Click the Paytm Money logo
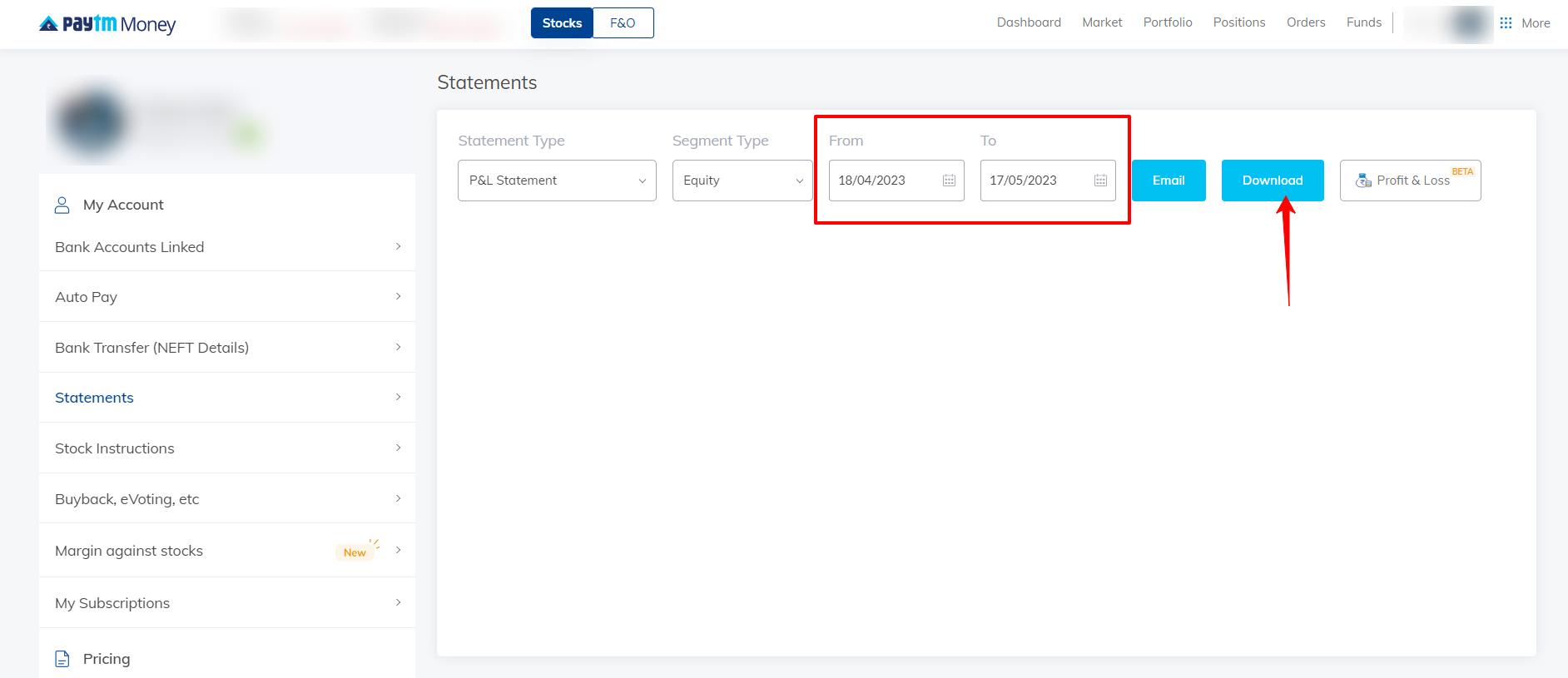Image resolution: width=1568 pixels, height=678 pixels. (x=107, y=24)
